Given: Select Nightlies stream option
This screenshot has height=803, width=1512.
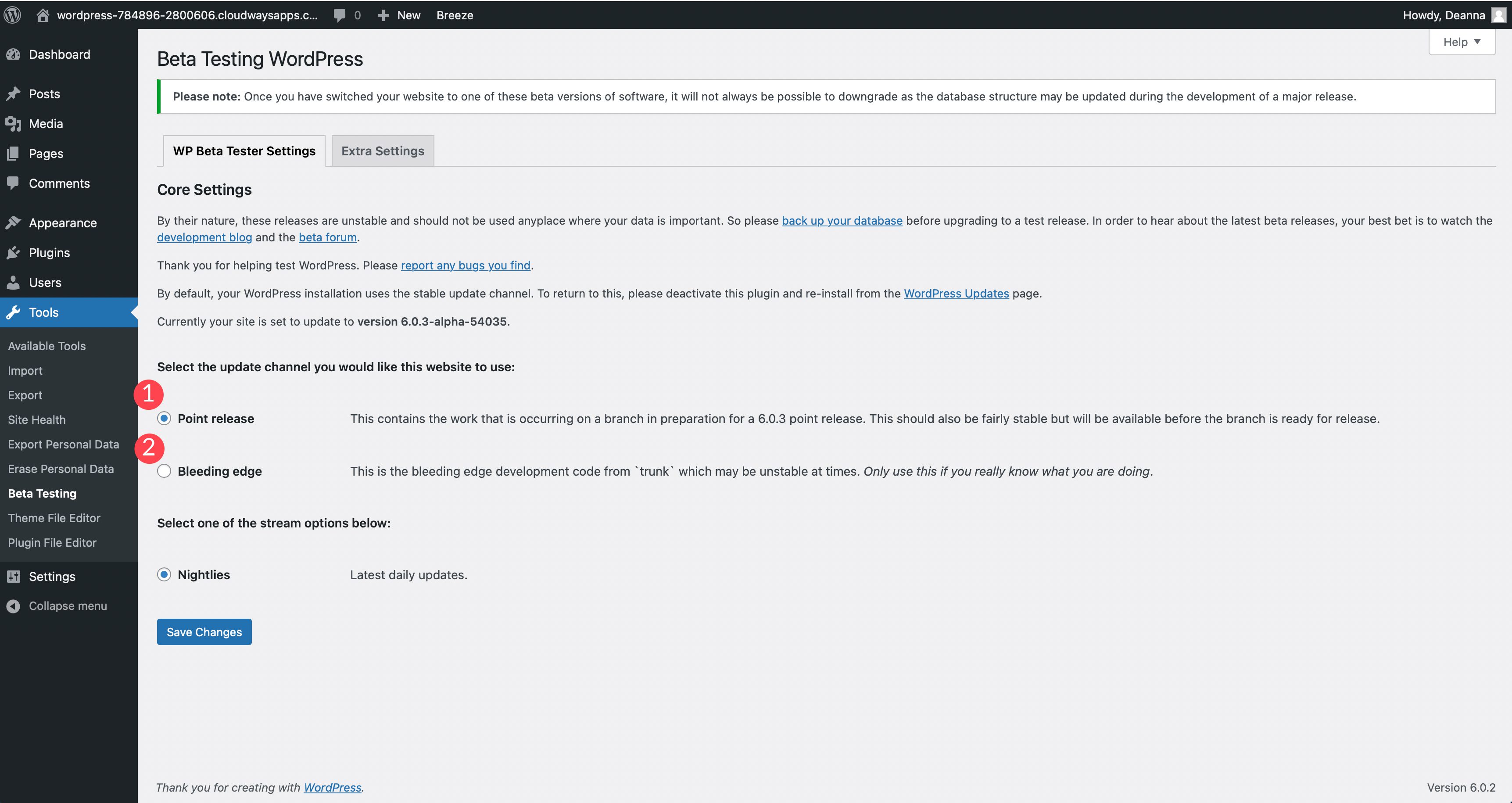Looking at the screenshot, I should [x=164, y=574].
